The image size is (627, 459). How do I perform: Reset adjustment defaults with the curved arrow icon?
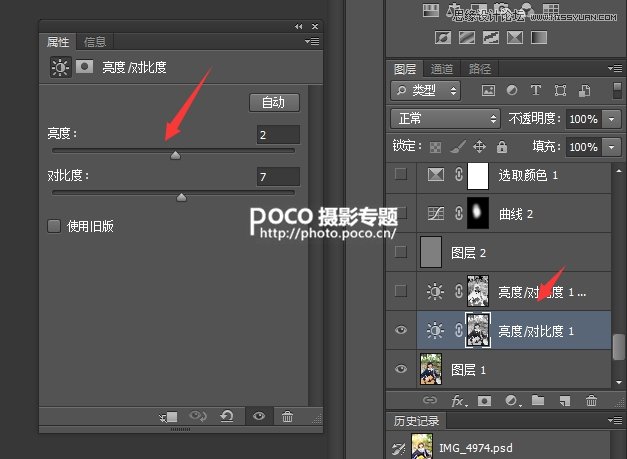tap(227, 417)
